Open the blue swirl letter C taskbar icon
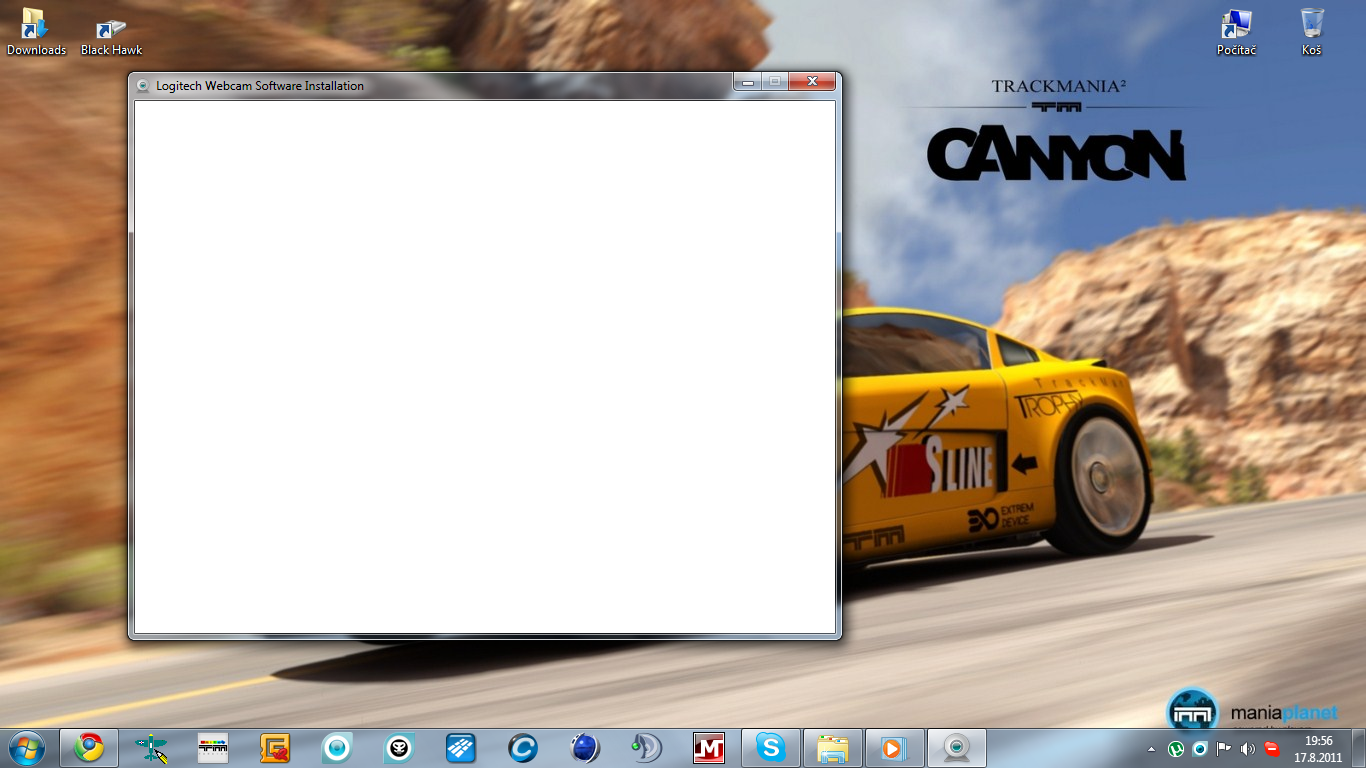1366x768 pixels. [523, 747]
